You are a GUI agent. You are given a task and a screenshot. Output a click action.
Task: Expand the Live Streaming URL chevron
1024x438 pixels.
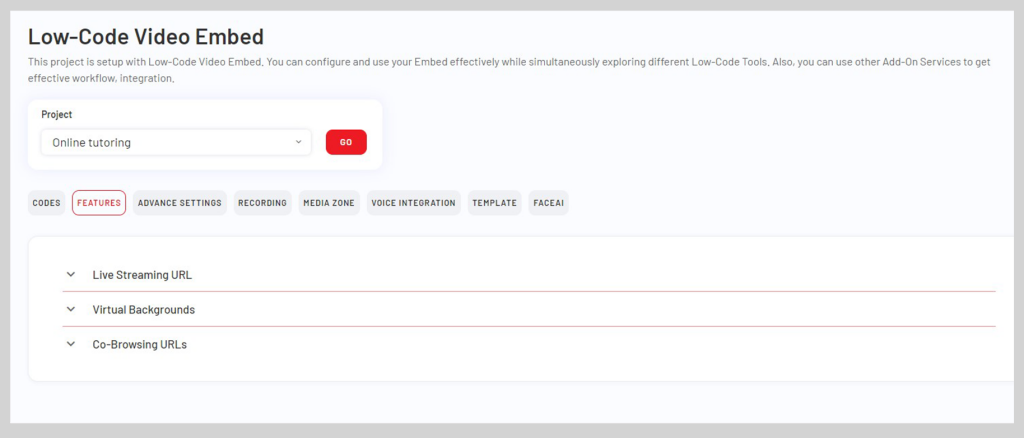pyautogui.click(x=71, y=274)
